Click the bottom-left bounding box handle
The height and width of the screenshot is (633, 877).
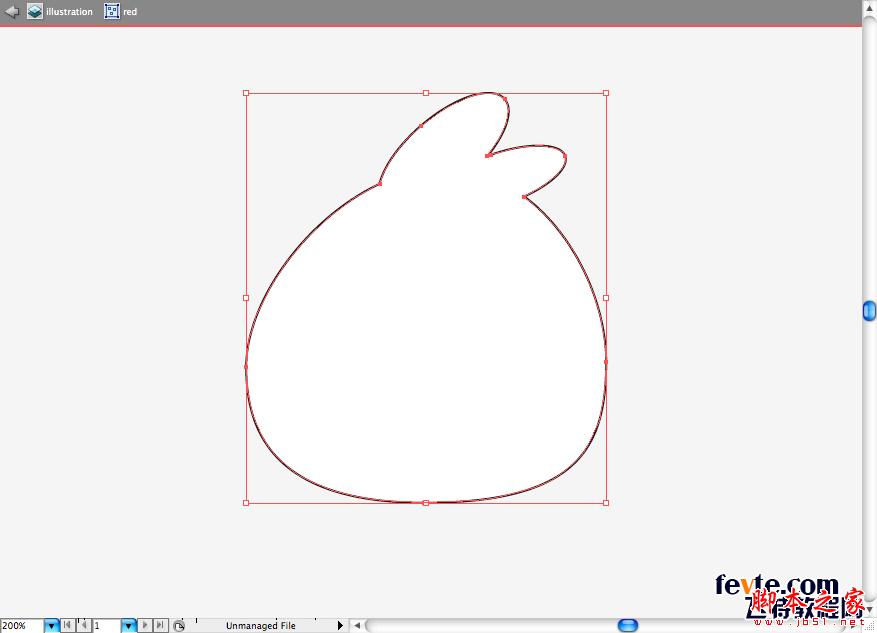246,503
